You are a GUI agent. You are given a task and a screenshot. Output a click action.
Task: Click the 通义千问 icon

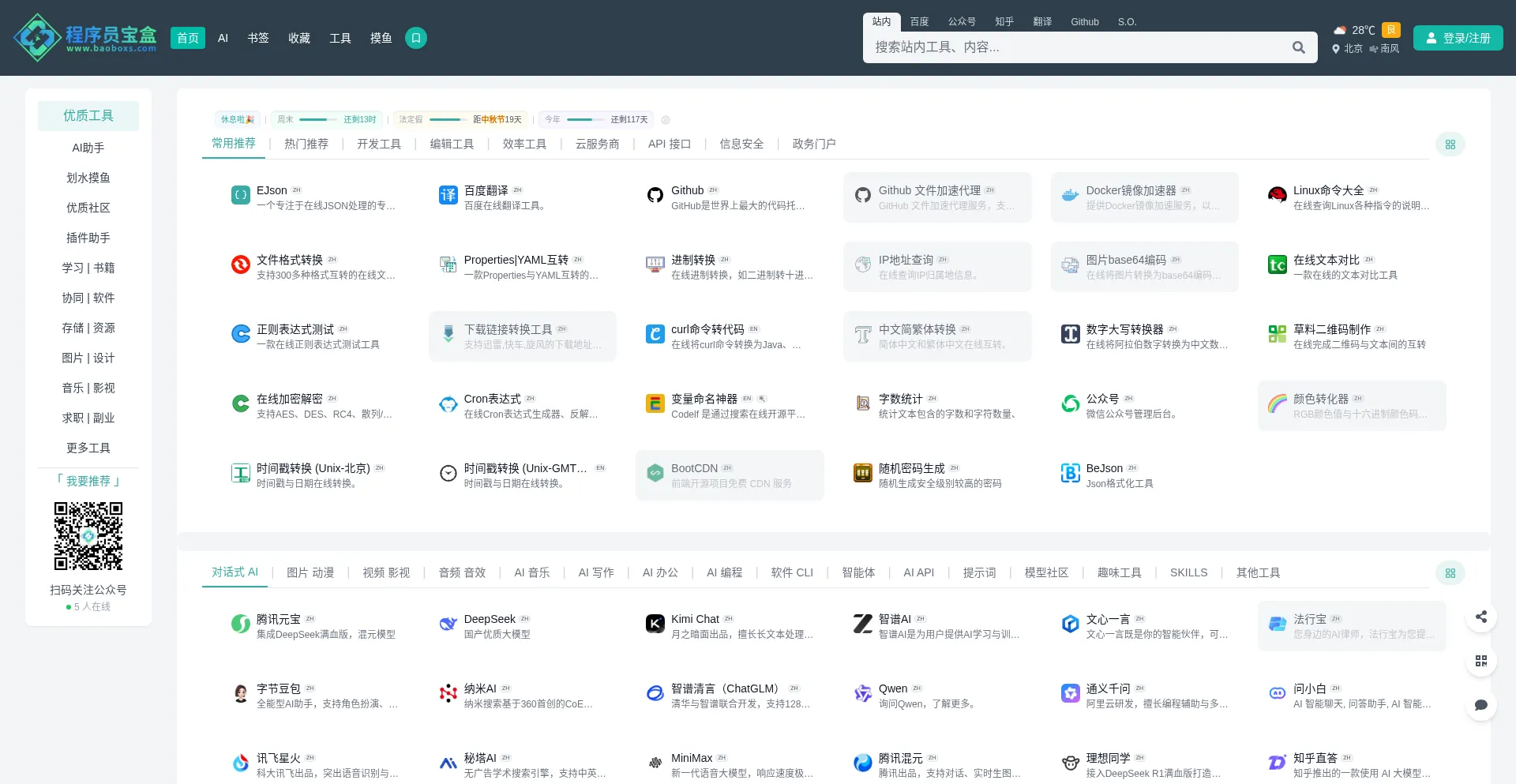pos(1070,693)
